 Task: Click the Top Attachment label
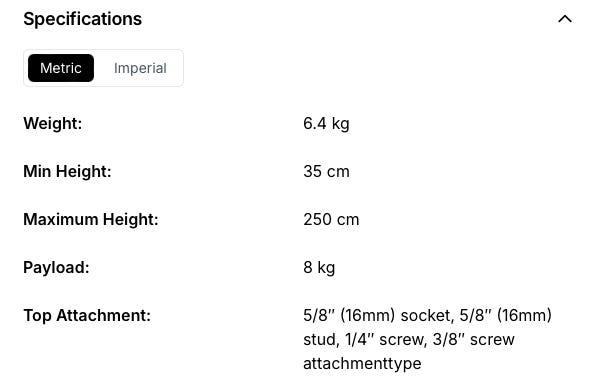87,315
